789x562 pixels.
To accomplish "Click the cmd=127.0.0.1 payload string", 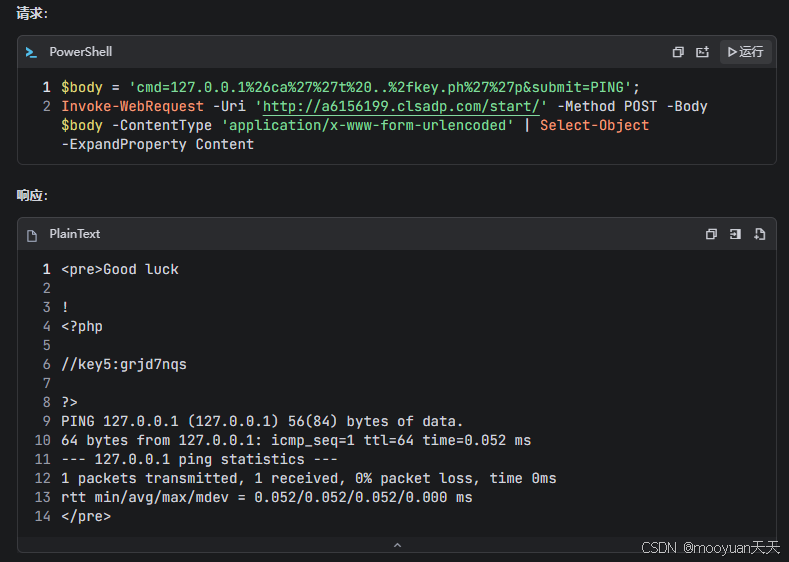I will (x=380, y=88).
